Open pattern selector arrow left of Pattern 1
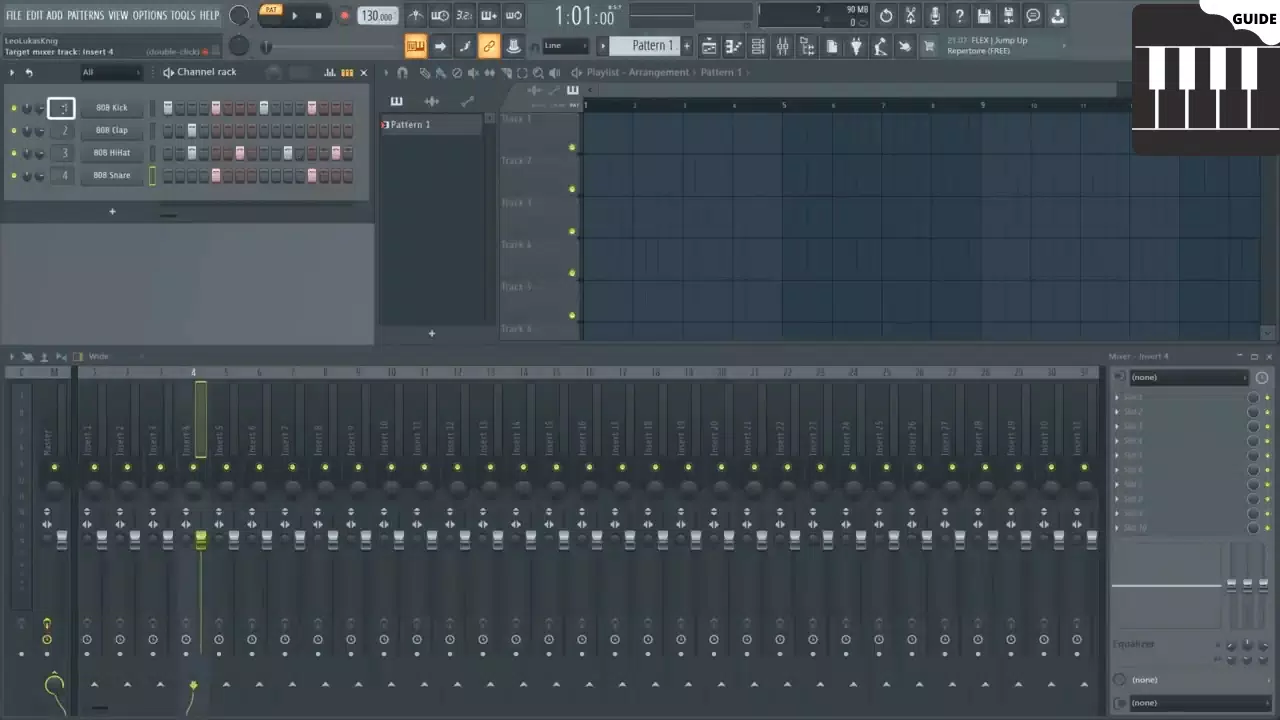 tap(602, 46)
